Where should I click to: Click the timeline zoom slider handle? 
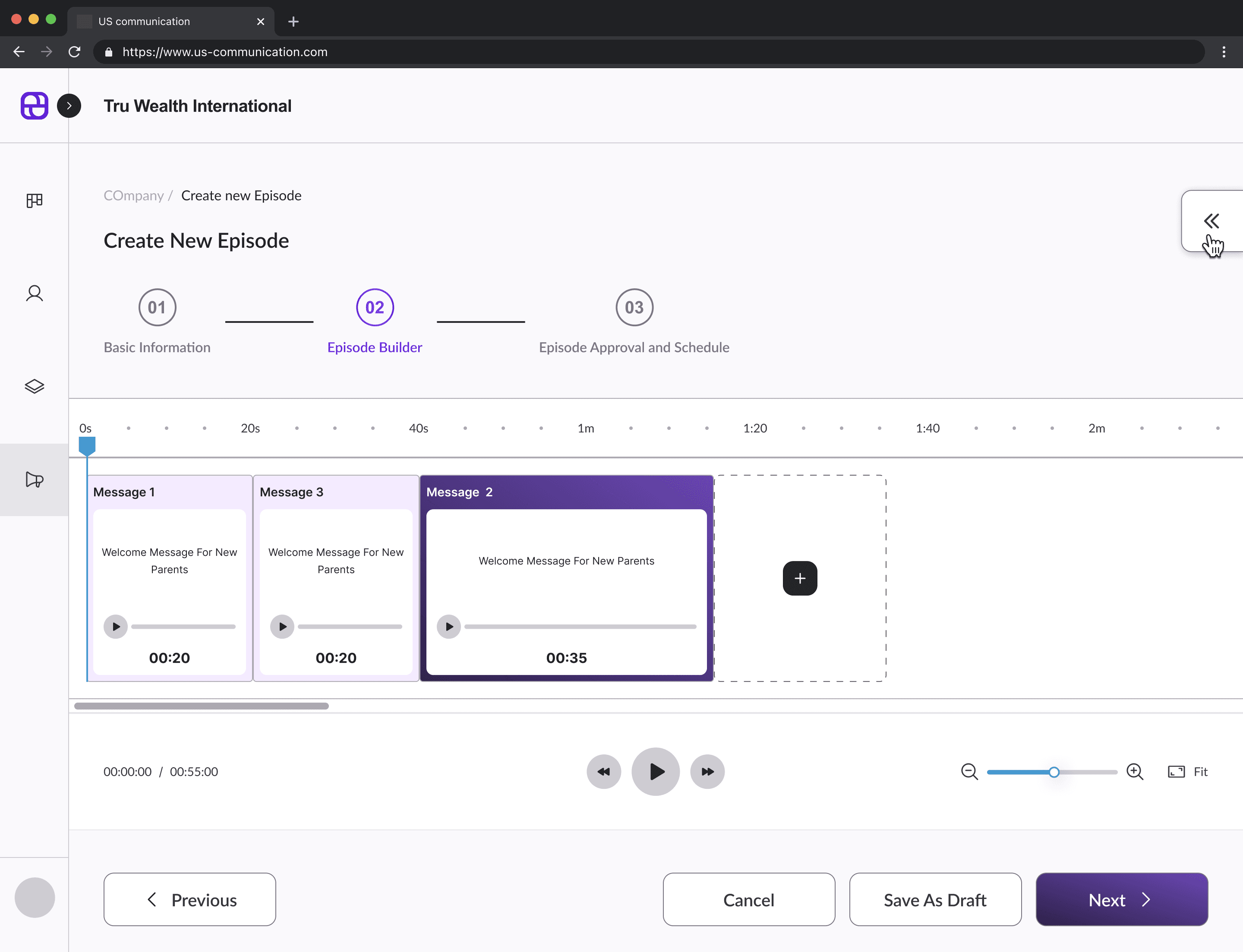coord(1054,772)
